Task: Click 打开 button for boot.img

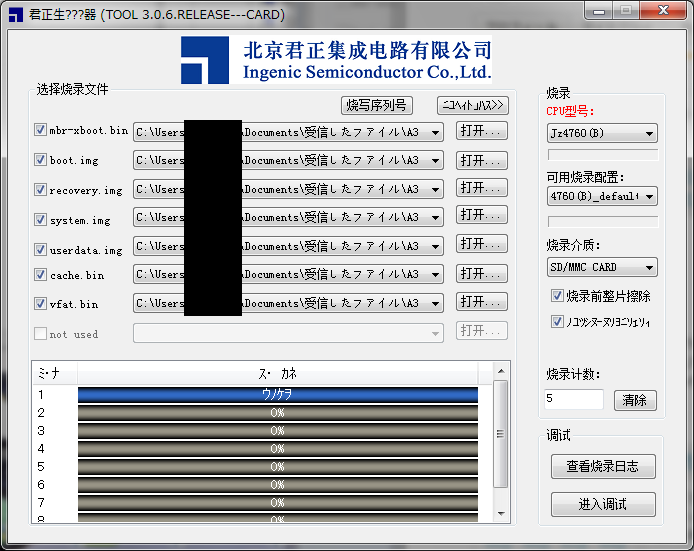Action: click(482, 160)
